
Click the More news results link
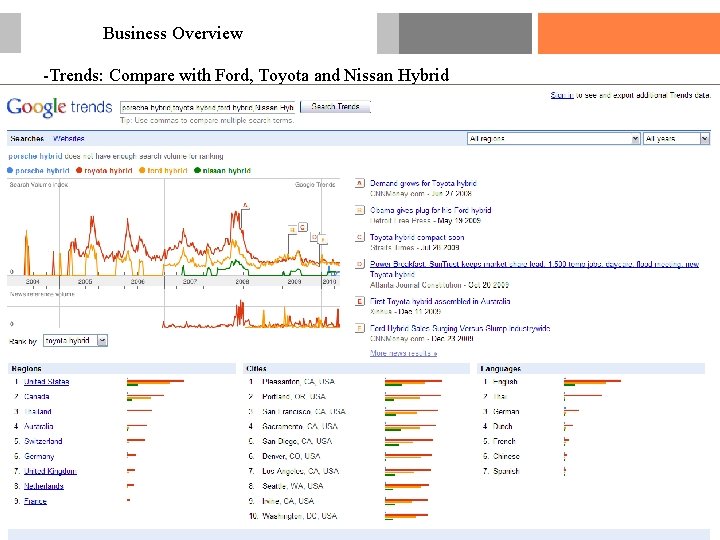pos(403,353)
